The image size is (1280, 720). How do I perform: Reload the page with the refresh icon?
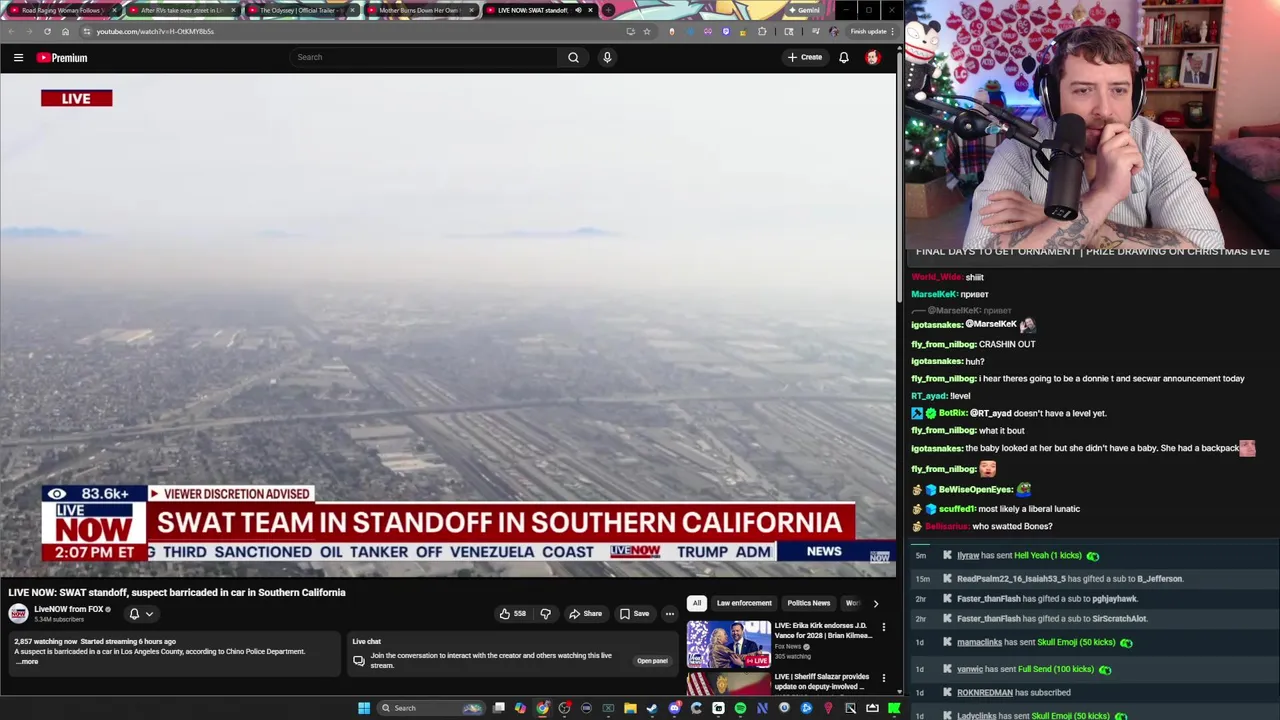coord(47,31)
